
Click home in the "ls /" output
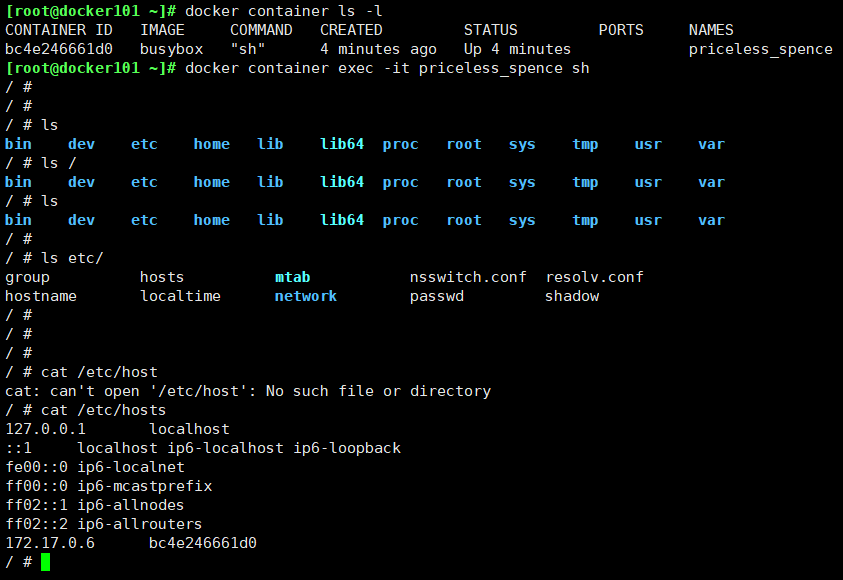[212, 182]
